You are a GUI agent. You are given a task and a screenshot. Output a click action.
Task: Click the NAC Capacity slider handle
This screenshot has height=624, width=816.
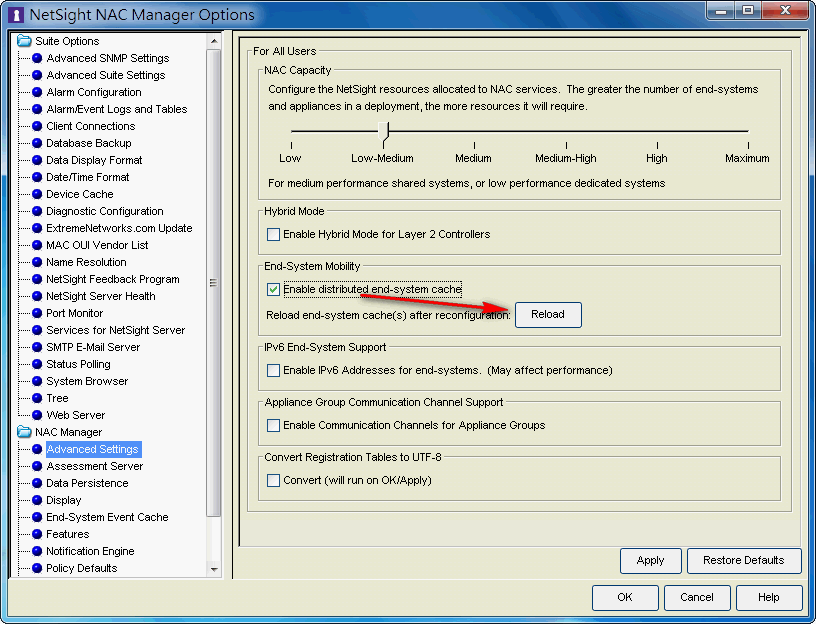pos(384,133)
